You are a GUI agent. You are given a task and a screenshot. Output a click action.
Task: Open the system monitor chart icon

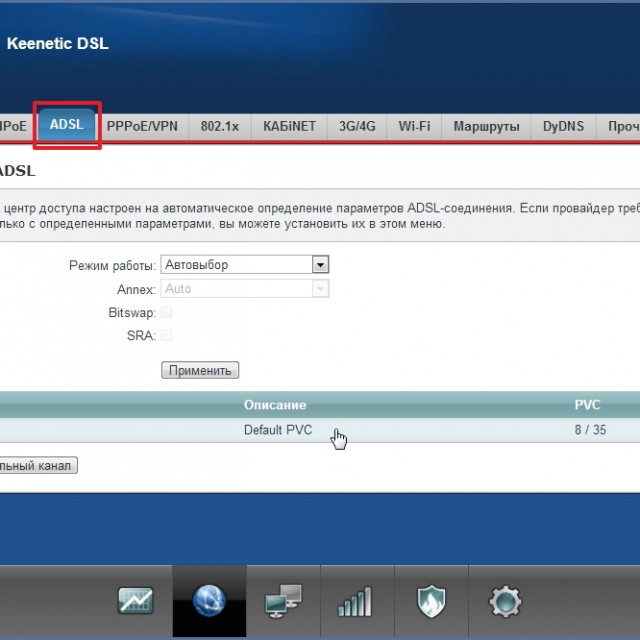pos(136,600)
